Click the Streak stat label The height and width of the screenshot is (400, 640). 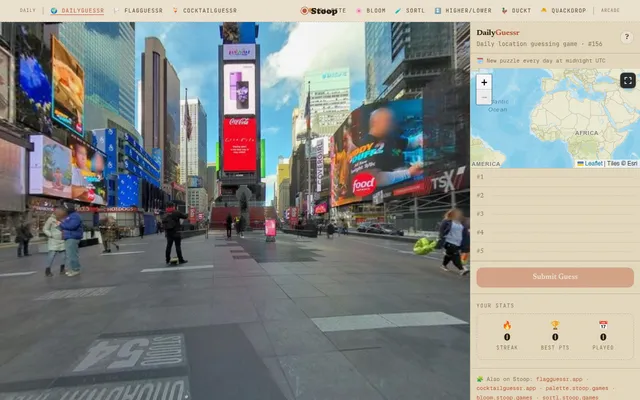point(507,347)
